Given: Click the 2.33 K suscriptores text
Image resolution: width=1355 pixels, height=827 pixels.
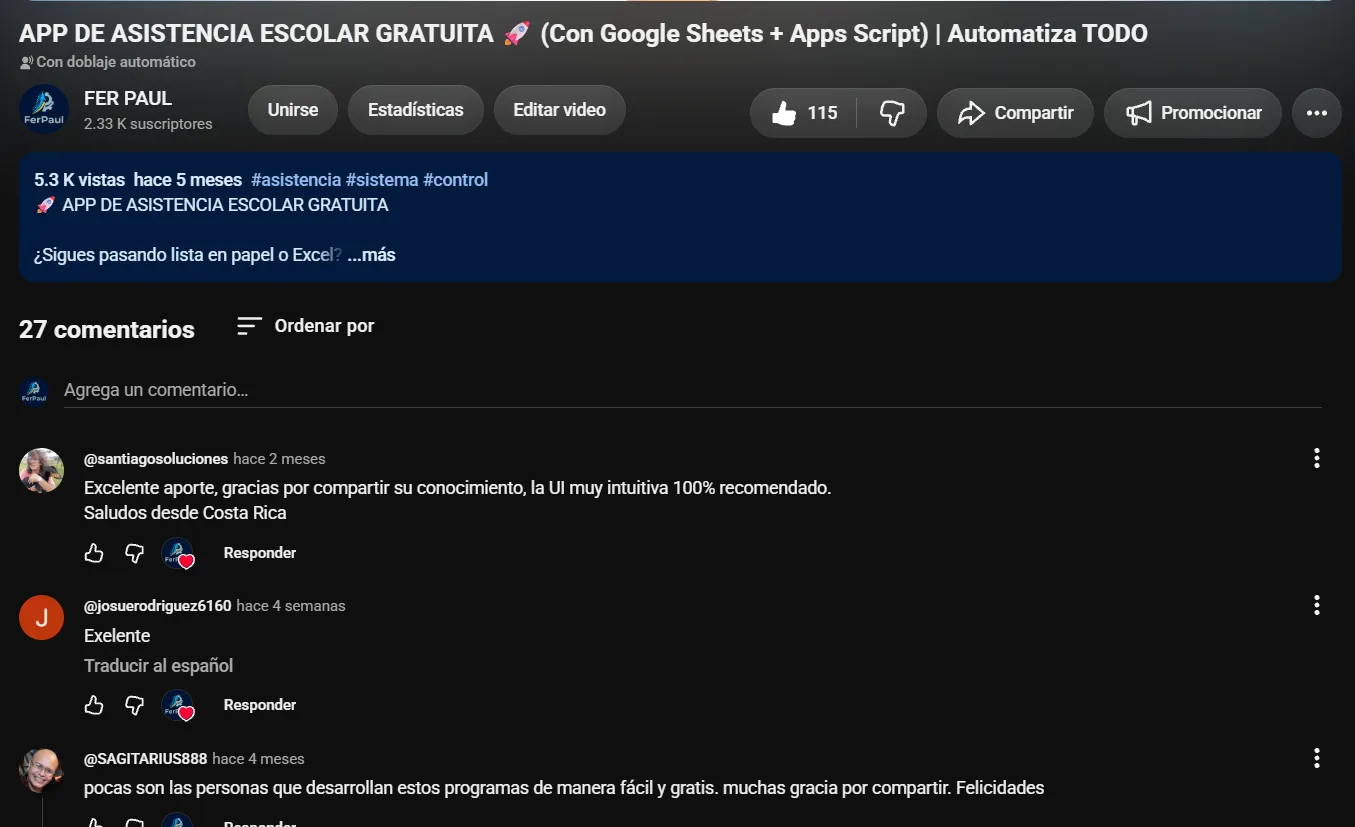Looking at the screenshot, I should point(148,124).
